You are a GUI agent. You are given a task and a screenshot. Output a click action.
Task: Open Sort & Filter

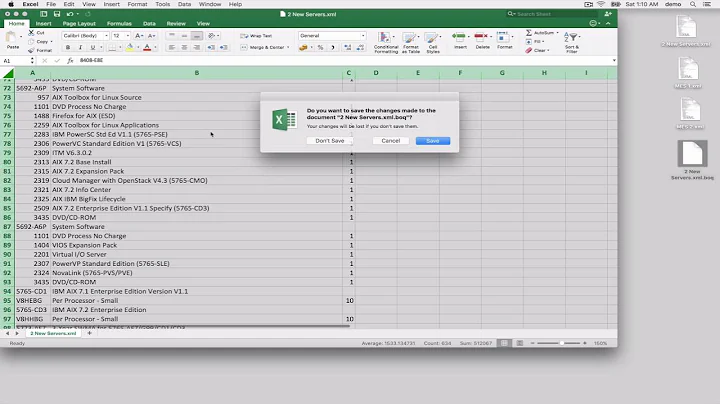tap(572, 42)
